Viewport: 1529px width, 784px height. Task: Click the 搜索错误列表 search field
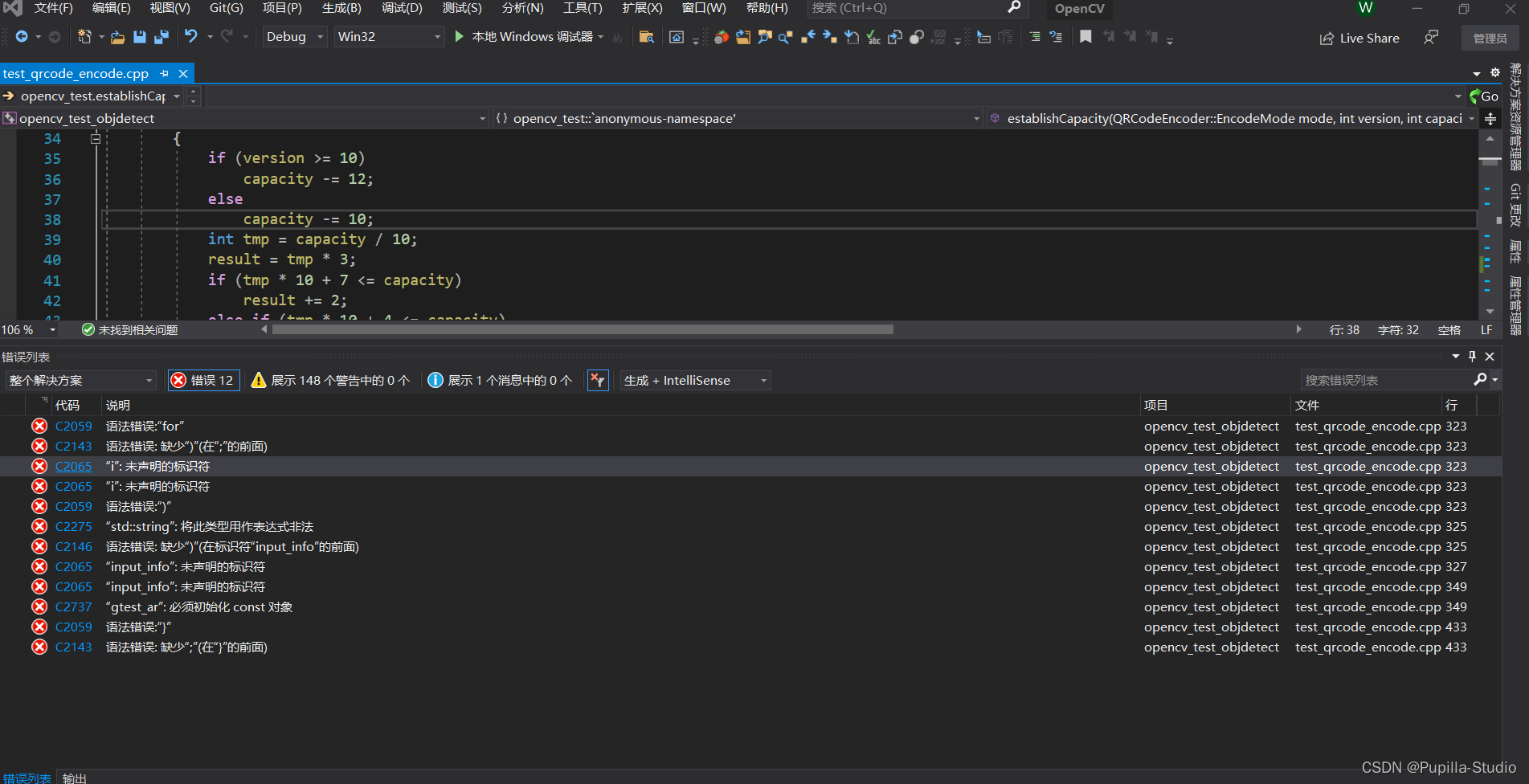1388,380
